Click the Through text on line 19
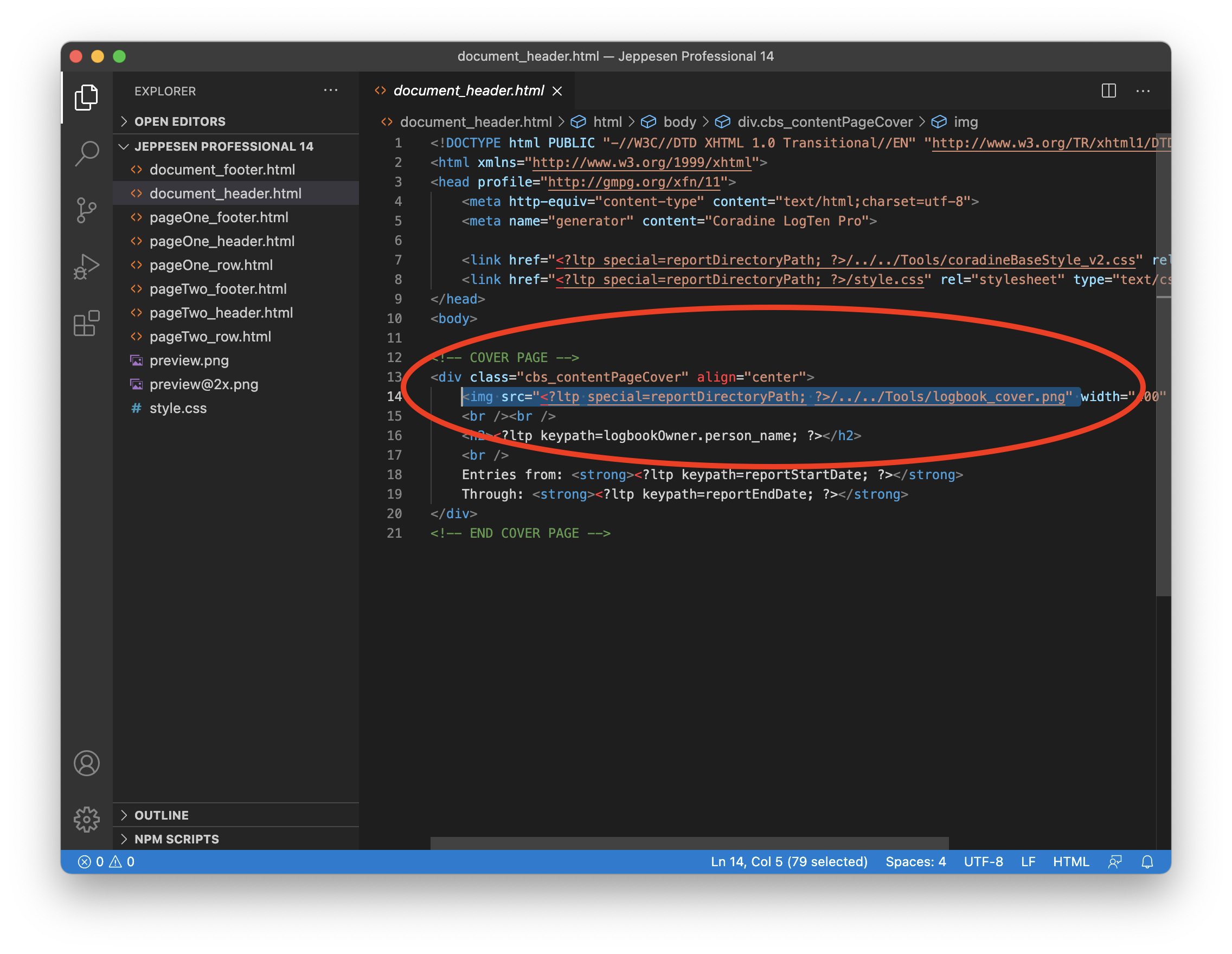The width and height of the screenshot is (1232, 954). point(492,494)
